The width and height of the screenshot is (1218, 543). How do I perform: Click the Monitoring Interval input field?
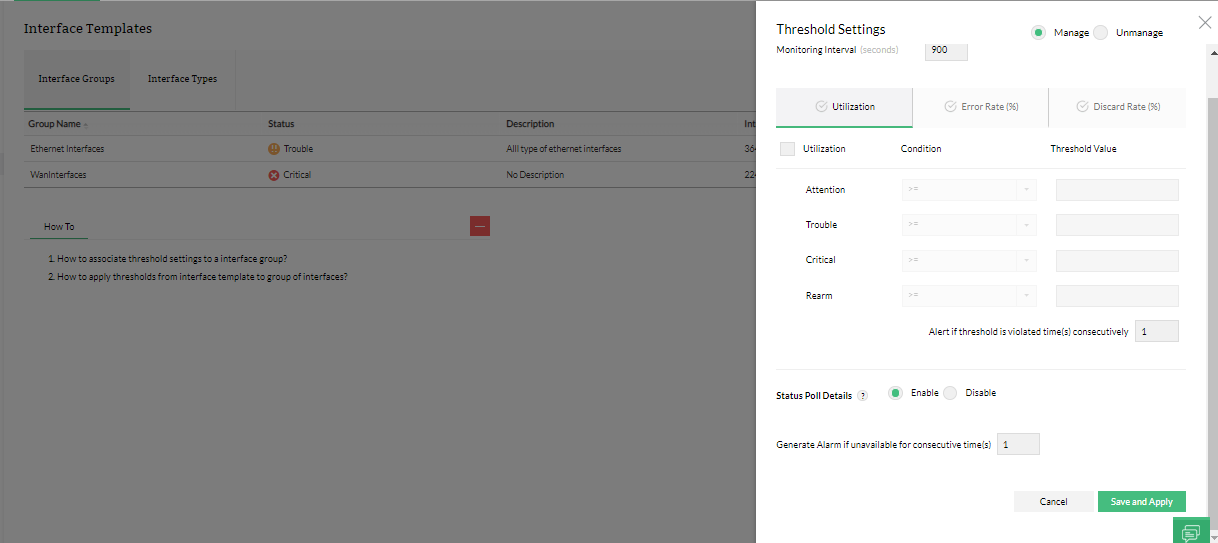(946, 50)
